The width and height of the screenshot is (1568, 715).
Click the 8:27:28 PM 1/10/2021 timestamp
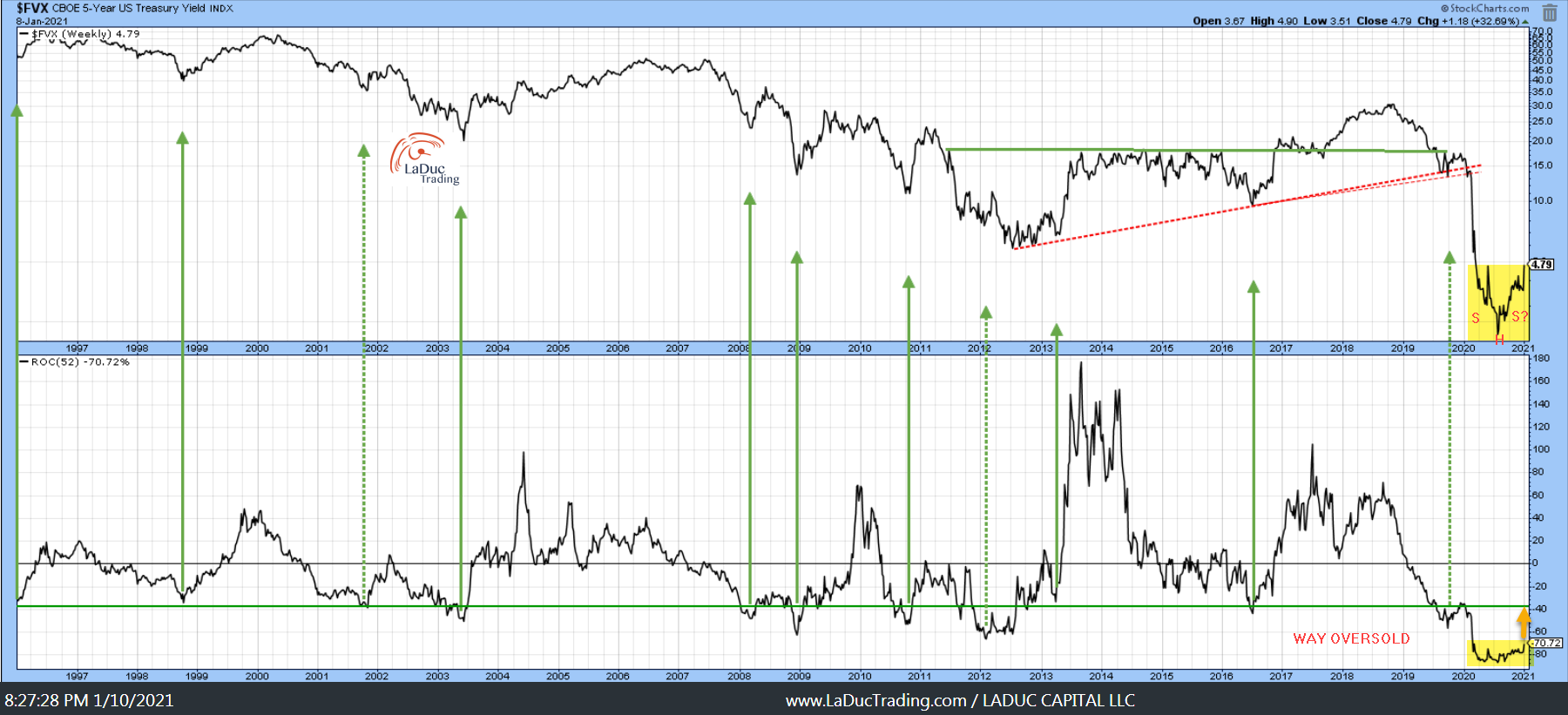click(89, 700)
